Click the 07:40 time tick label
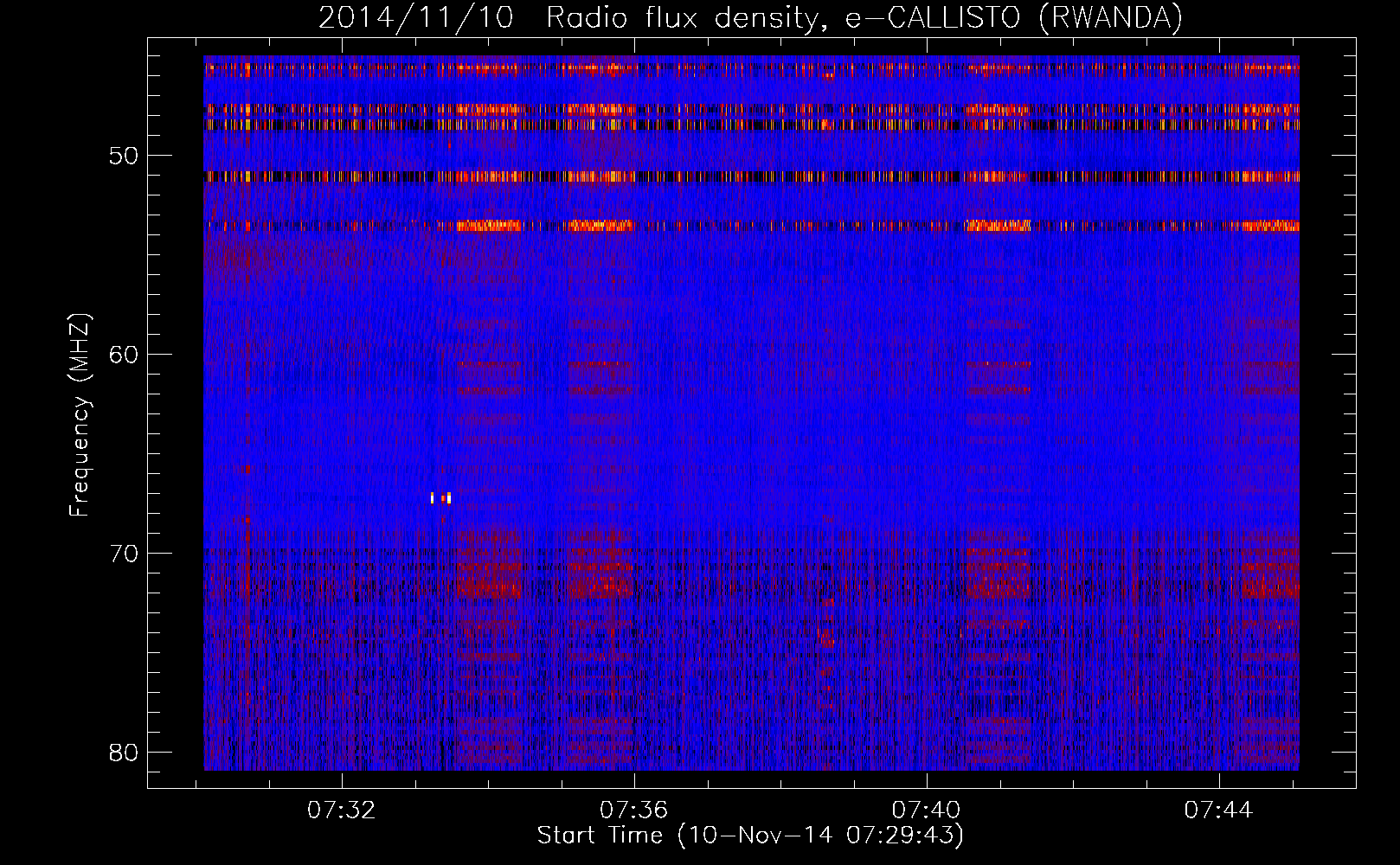 coord(927,811)
